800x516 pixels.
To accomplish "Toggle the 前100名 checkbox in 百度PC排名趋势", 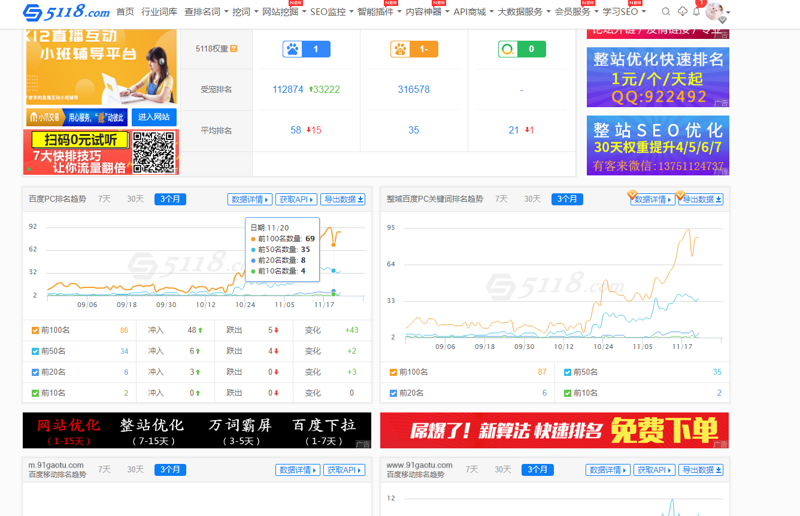I will pyautogui.click(x=35, y=330).
